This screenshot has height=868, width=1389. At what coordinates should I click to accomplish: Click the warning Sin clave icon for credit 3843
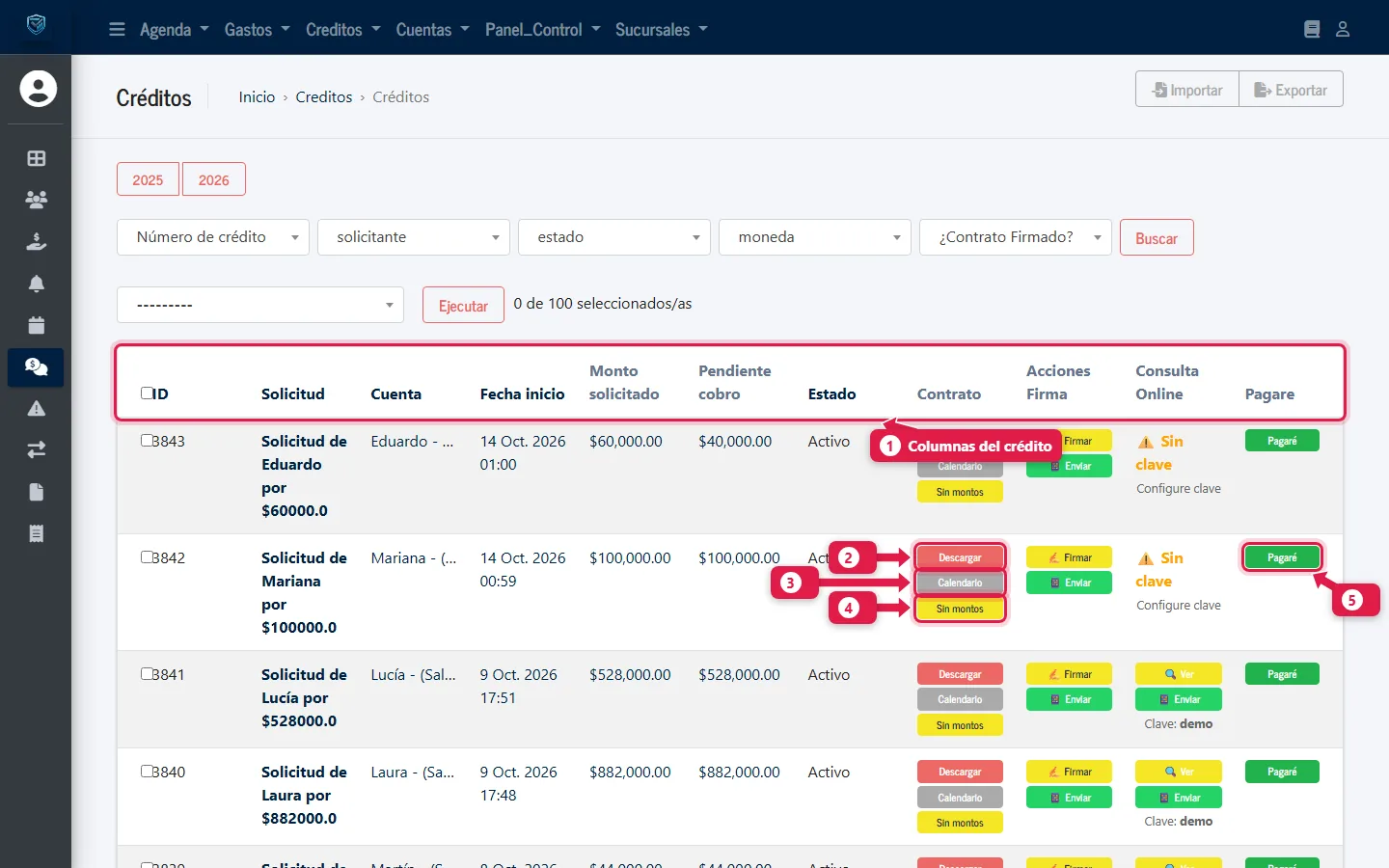tap(1146, 442)
